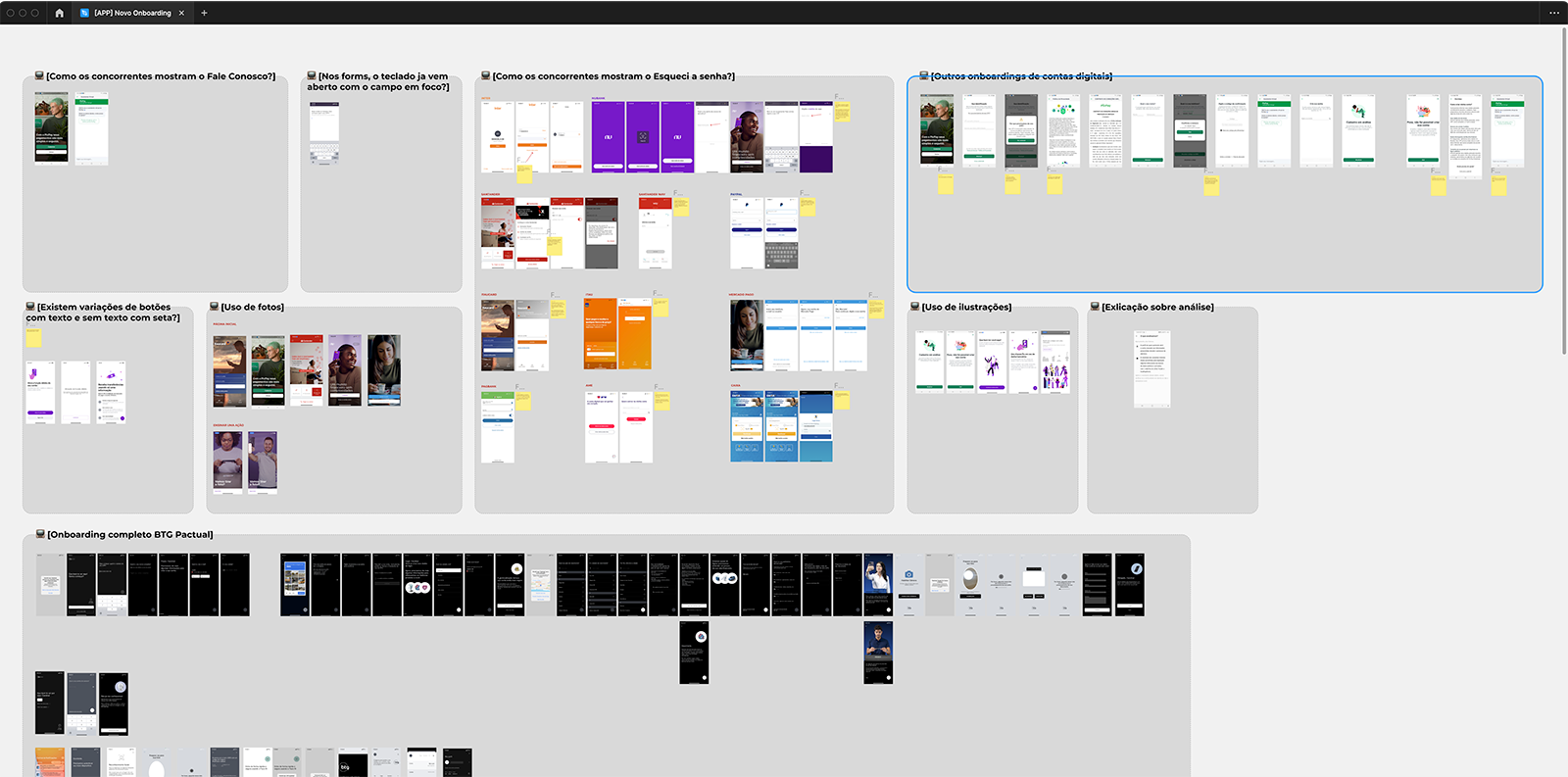This screenshot has width=1568, height=777.
Task: Go to the Figma home screen icon
Action: click(59, 13)
